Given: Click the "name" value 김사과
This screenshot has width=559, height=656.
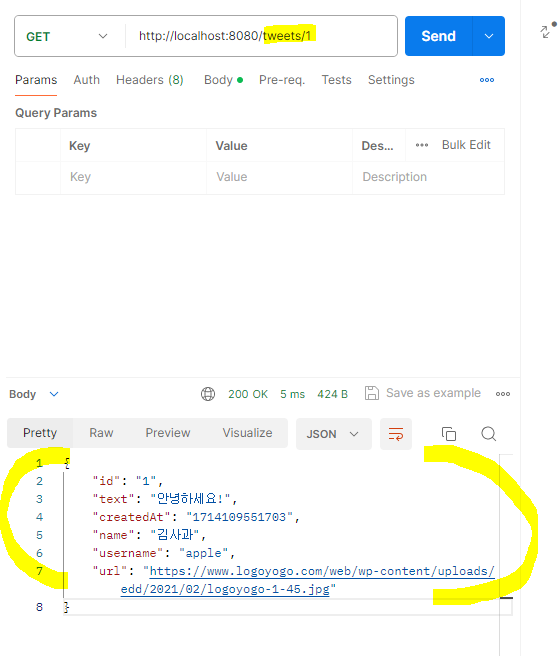Looking at the screenshot, I should click(175, 535).
